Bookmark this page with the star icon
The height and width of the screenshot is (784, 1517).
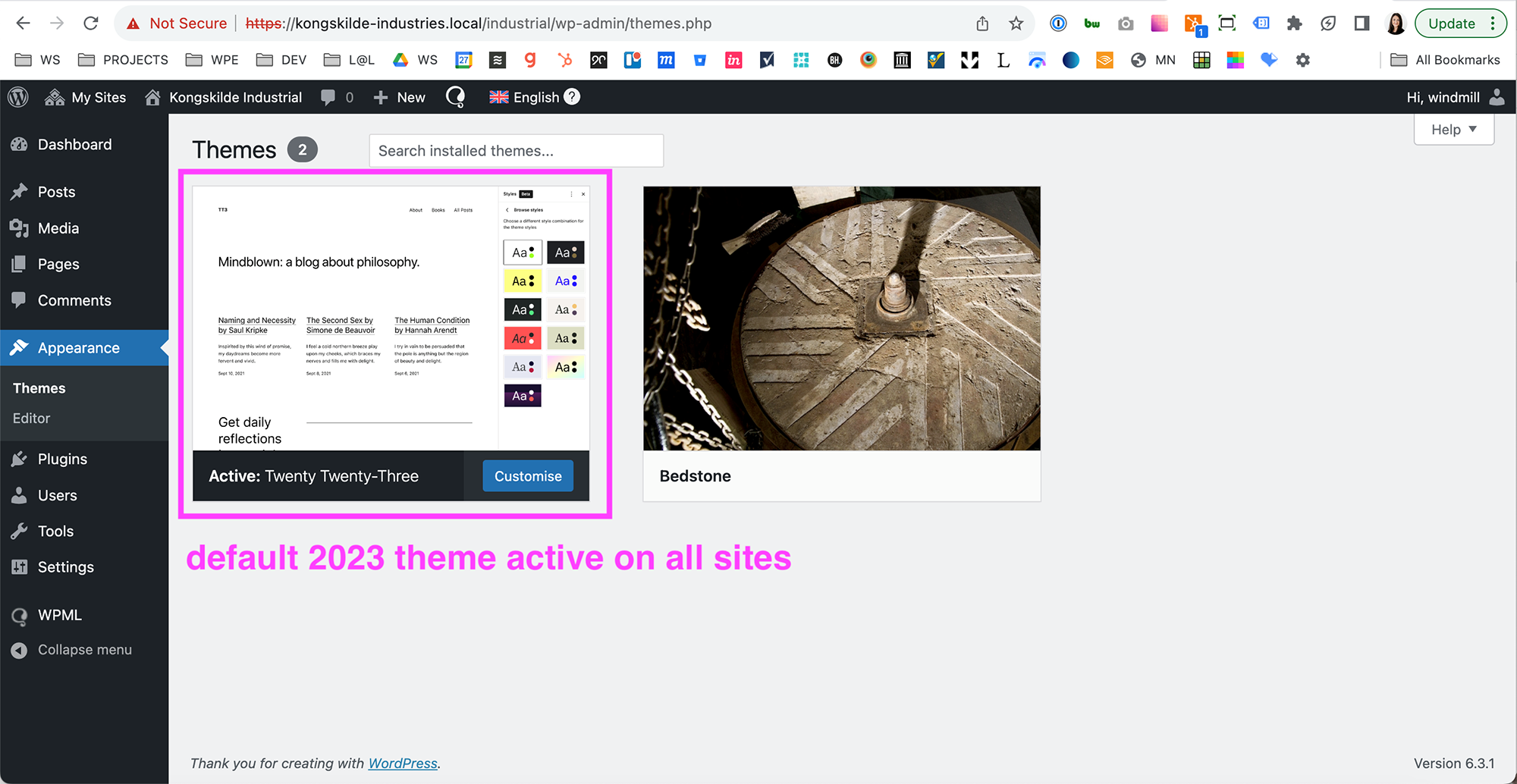coord(1016,24)
